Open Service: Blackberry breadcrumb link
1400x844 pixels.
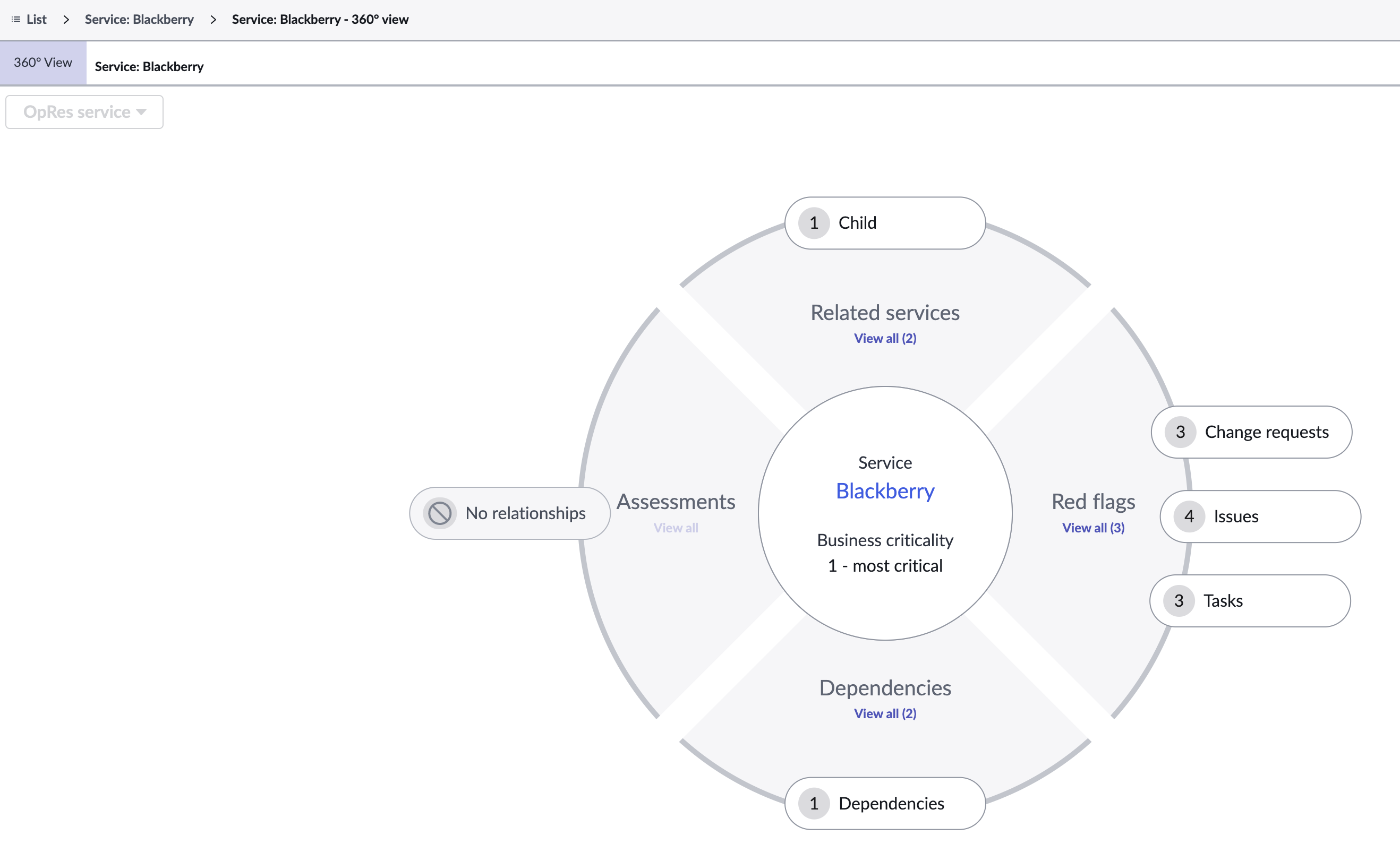pos(139,19)
